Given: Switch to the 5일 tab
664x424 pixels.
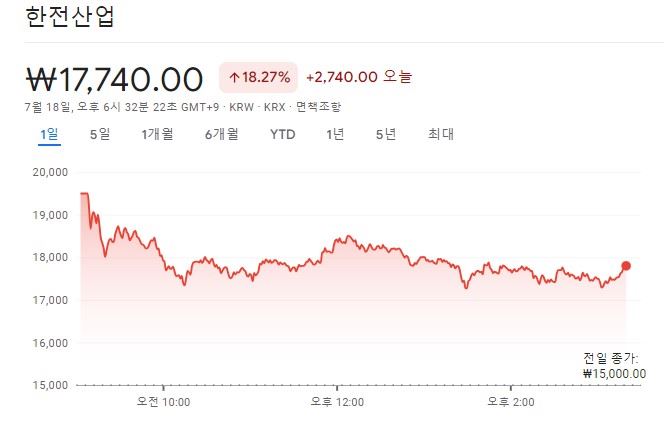Looking at the screenshot, I should point(100,134).
